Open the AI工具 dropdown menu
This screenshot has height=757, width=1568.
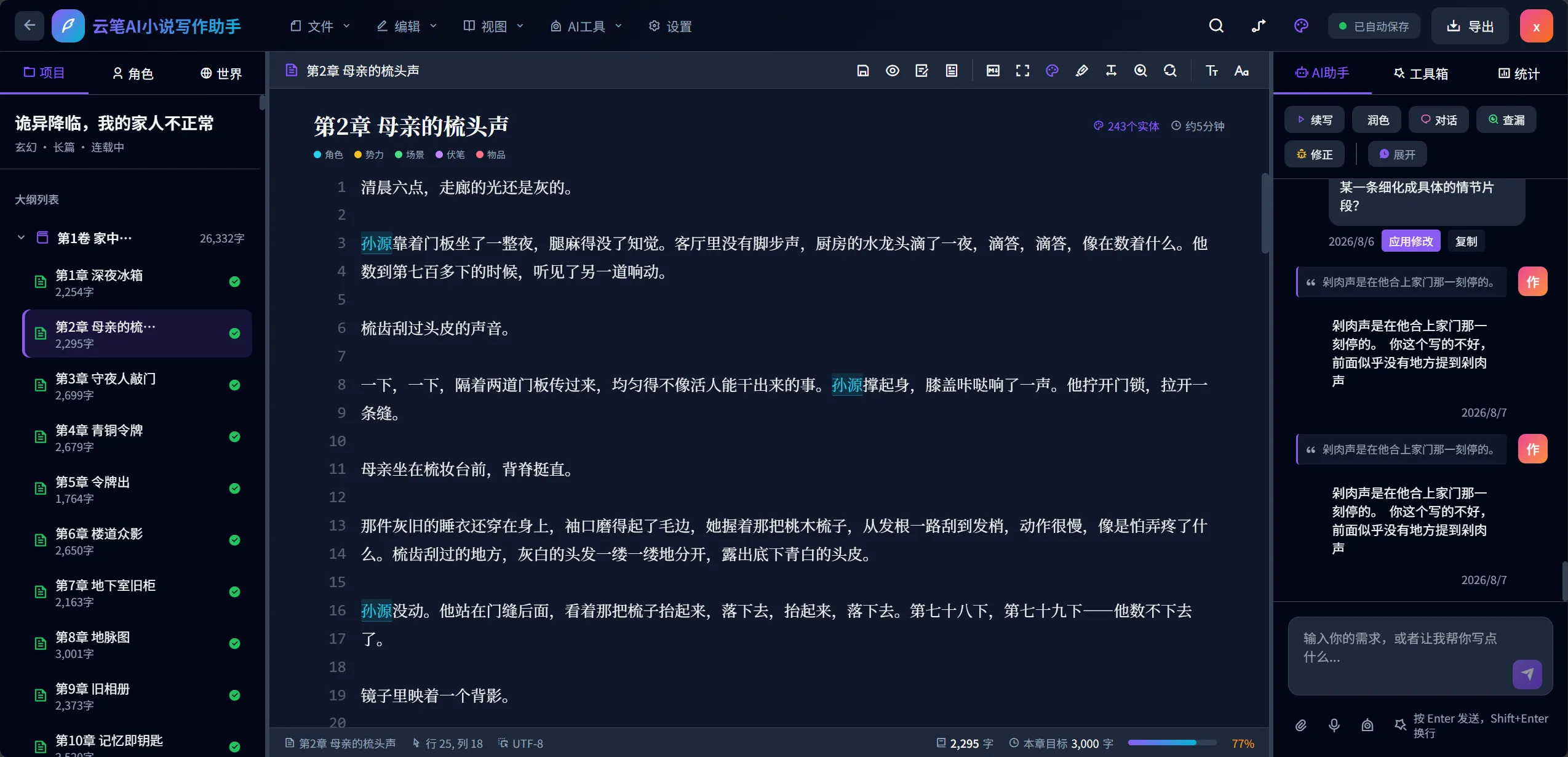(x=586, y=26)
